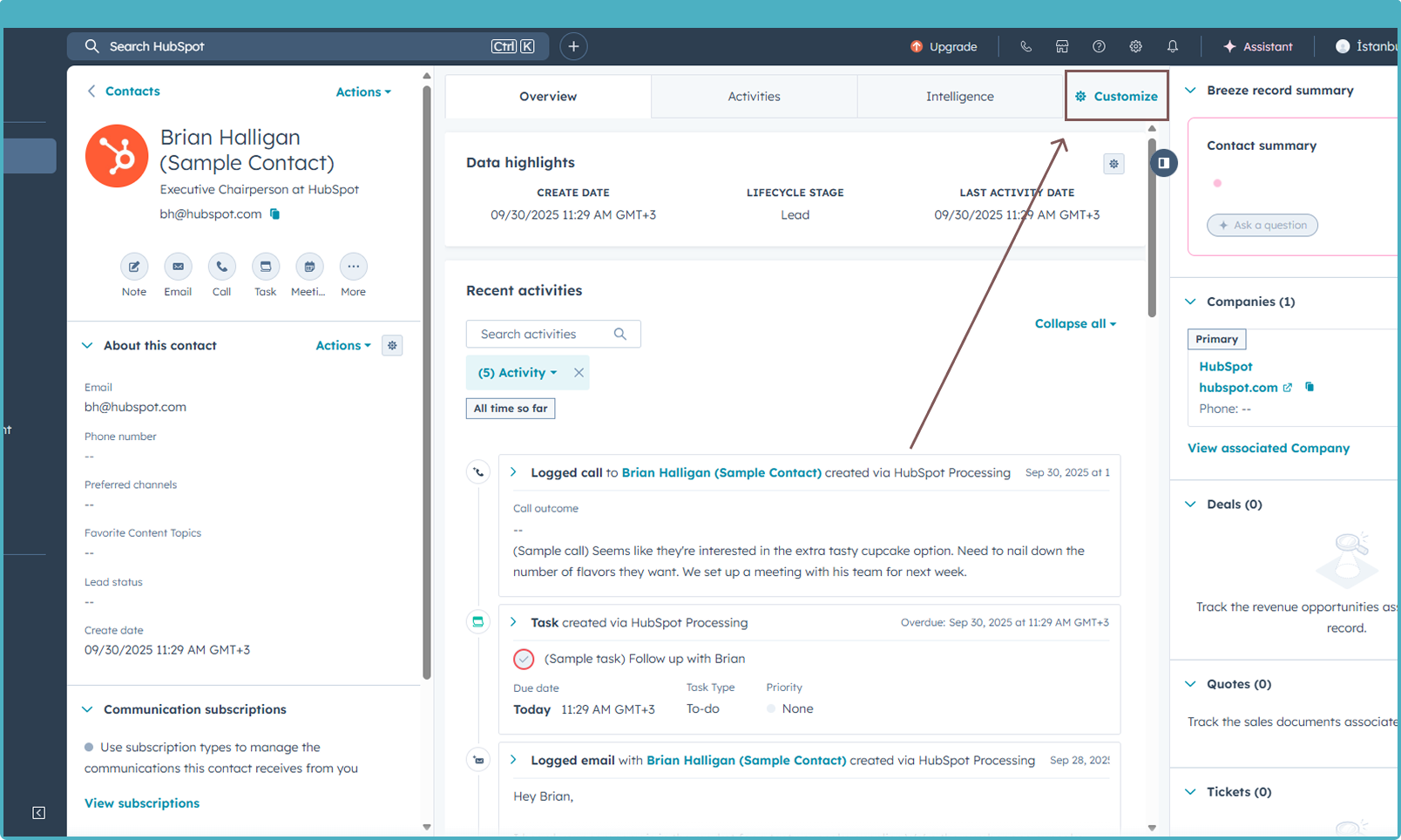Viewport: 1401px width, 840px height.
Task: Open Data highlights settings gear
Action: (x=1113, y=164)
